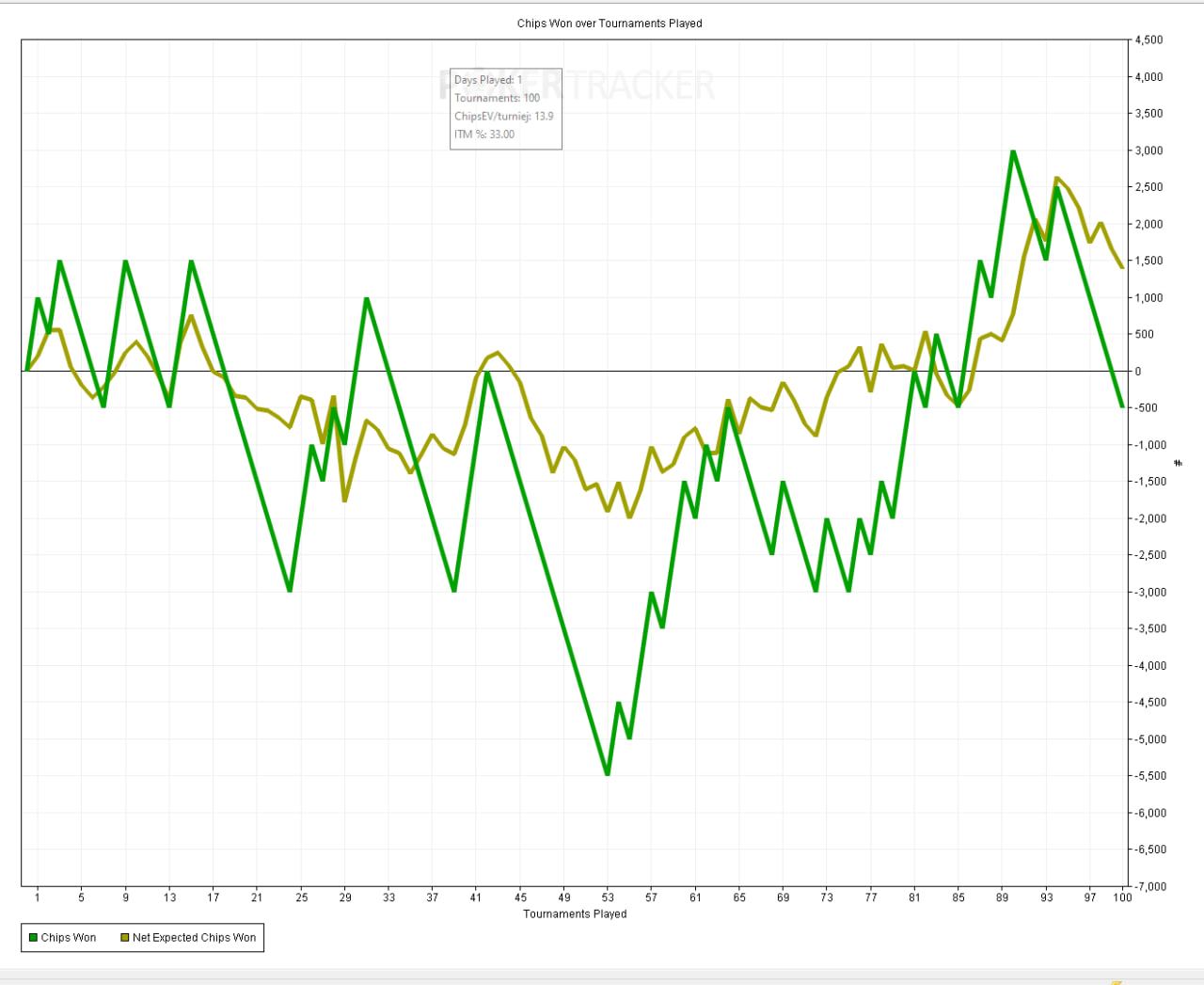This screenshot has height=985, width=1204.
Task: Select the Net Expected Chips Won legend label
Action: (x=194, y=938)
